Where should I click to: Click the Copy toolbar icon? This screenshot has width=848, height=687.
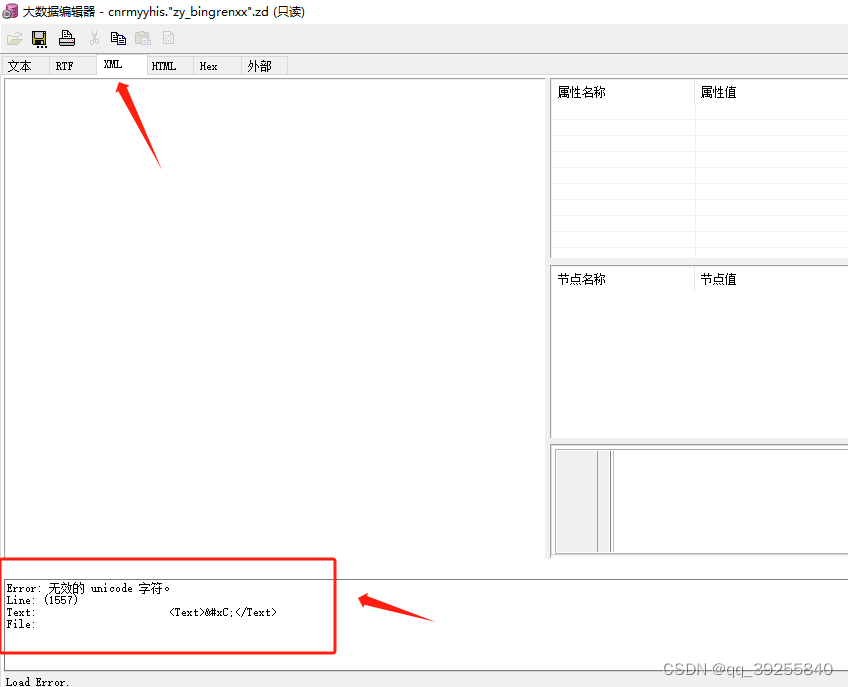(x=118, y=38)
